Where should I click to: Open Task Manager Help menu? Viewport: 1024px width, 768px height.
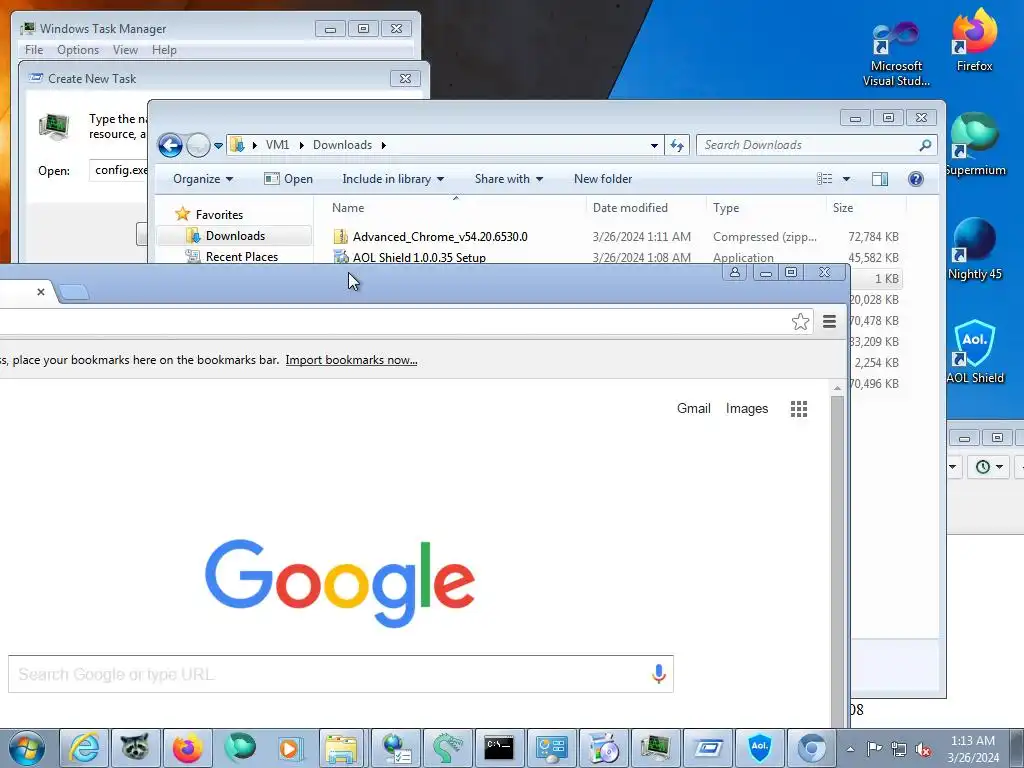(164, 50)
